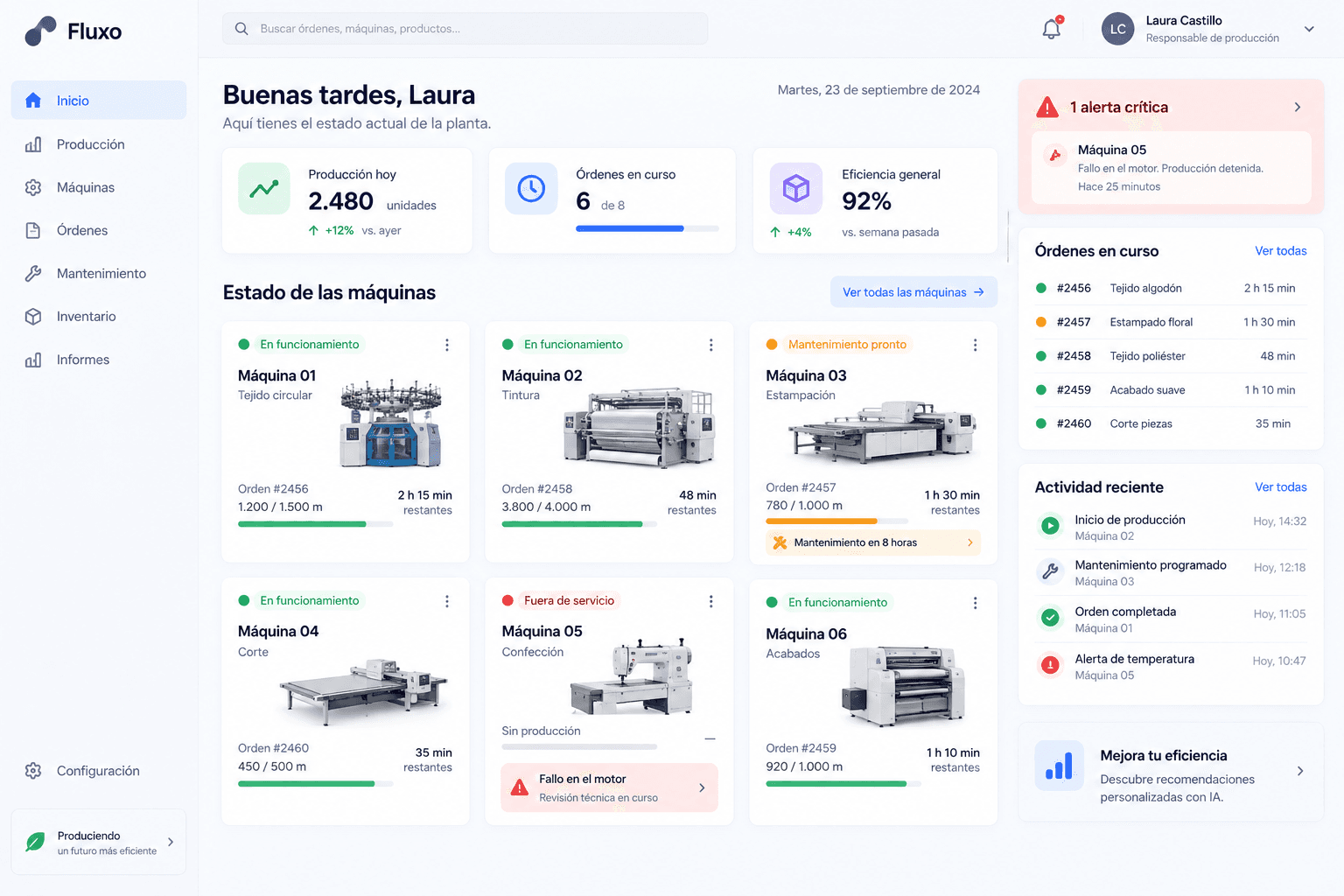Expand the 1 alerta crítica chevron
1344x896 pixels.
tap(1298, 107)
